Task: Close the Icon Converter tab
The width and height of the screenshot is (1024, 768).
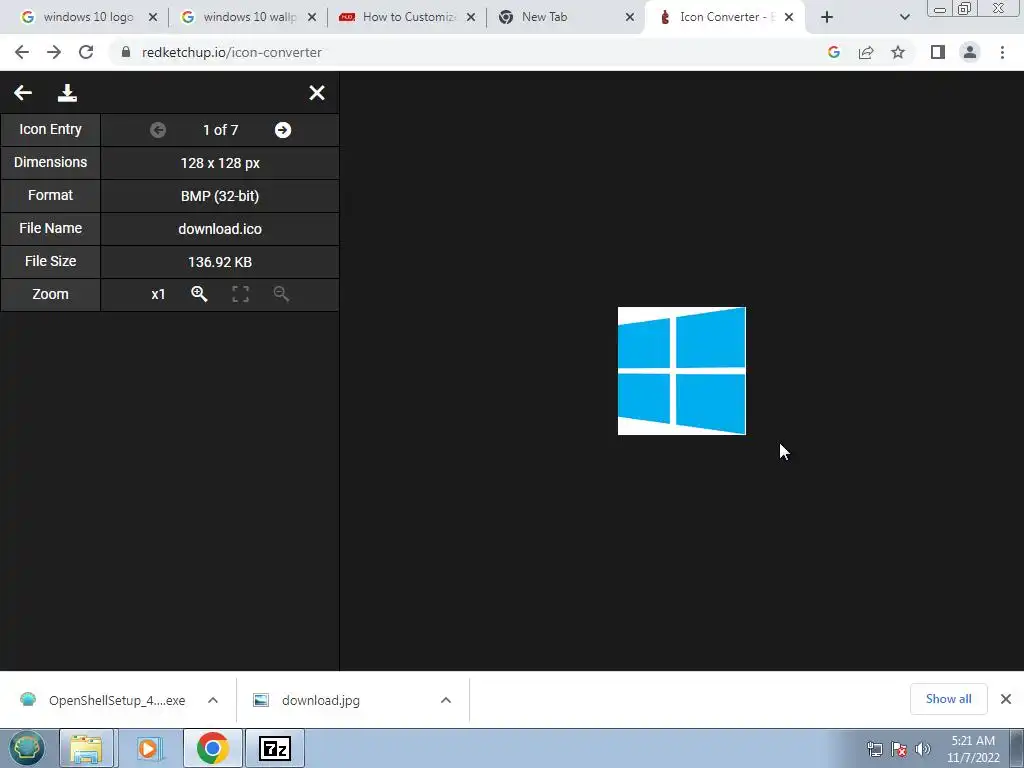Action: point(789,17)
